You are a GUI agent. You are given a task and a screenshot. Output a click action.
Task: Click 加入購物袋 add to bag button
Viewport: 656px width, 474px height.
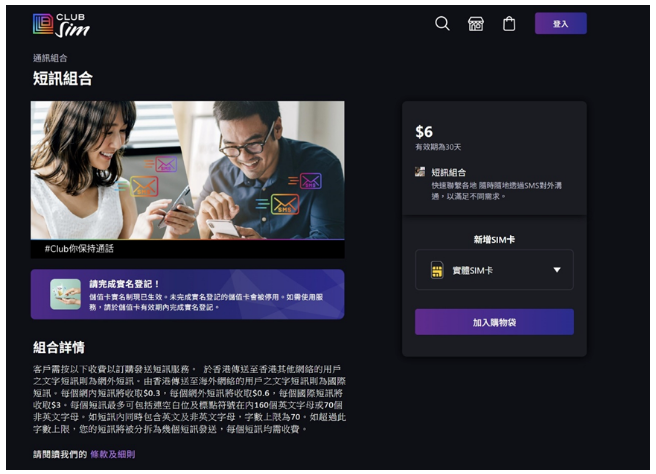(494, 322)
